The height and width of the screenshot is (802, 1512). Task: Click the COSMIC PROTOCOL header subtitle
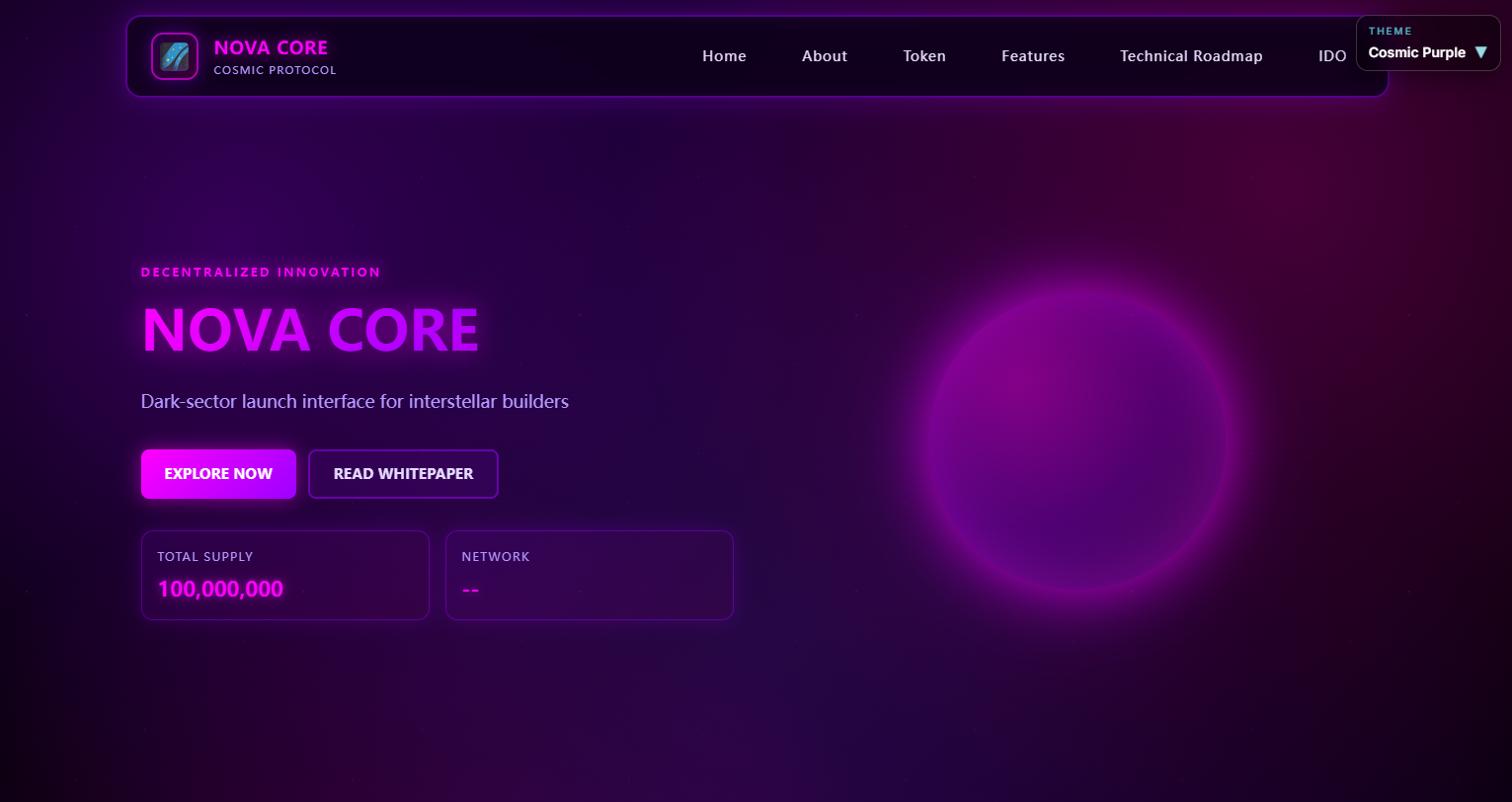(275, 70)
